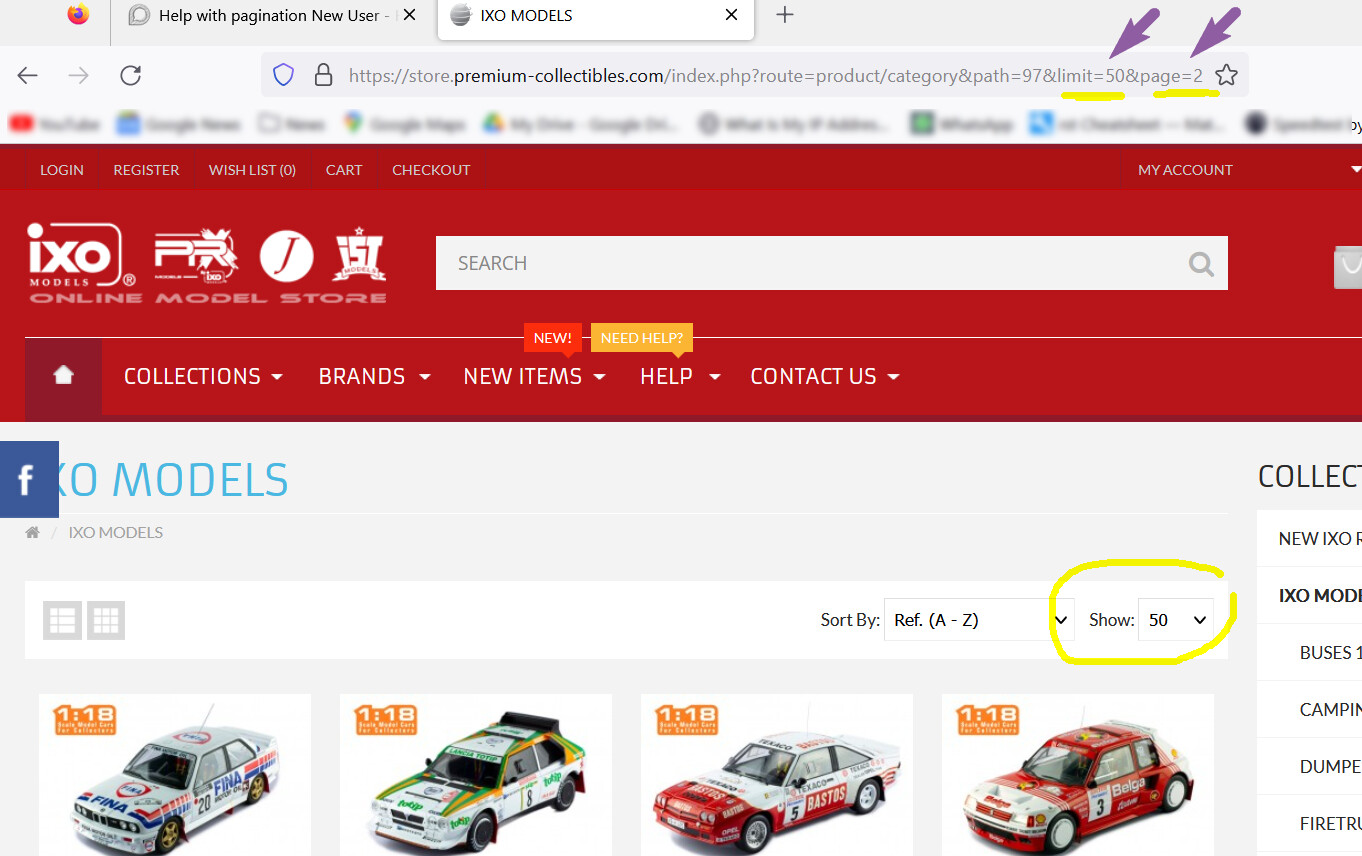1362x856 pixels.
Task: Go to store home via house icon
Action: [64, 376]
